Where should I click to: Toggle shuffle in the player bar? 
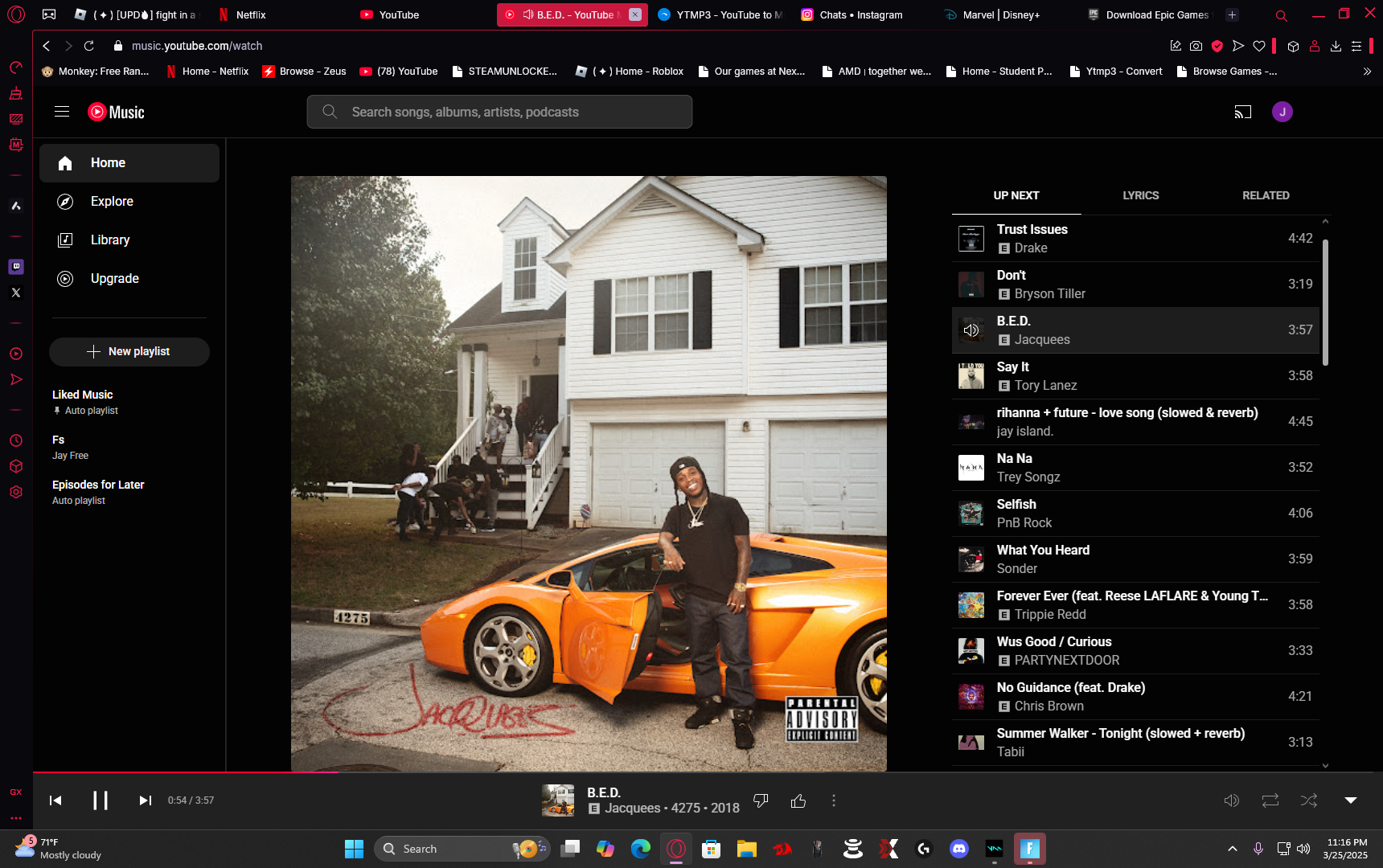[1309, 800]
